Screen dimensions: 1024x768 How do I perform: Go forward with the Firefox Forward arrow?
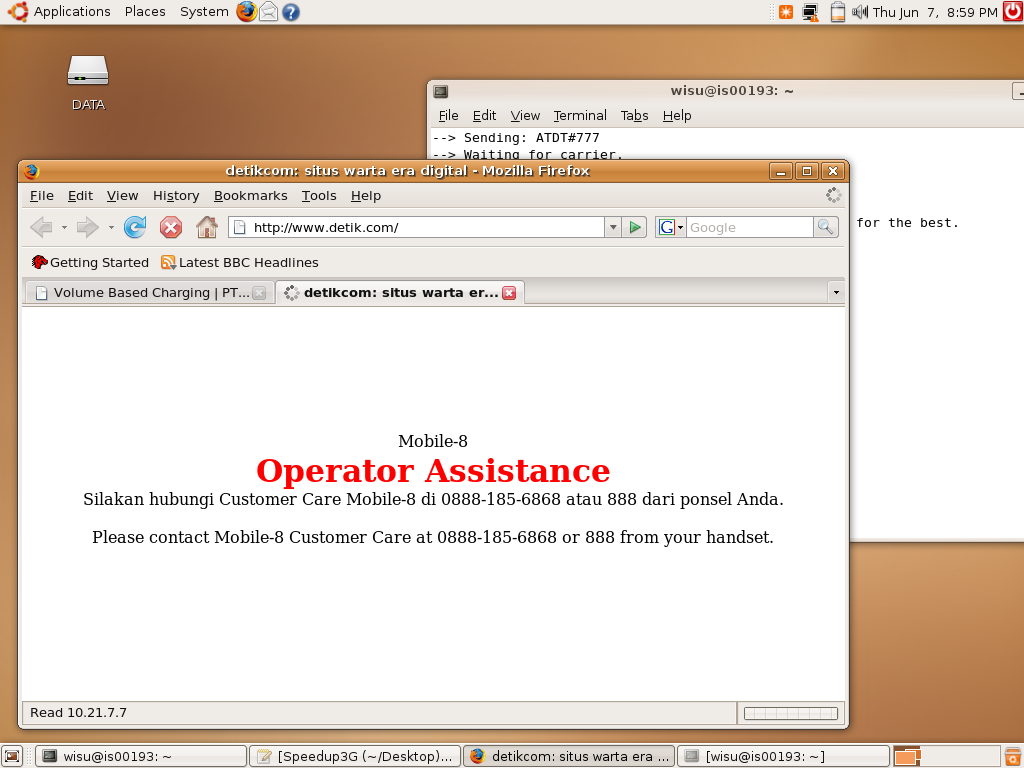tap(88, 227)
